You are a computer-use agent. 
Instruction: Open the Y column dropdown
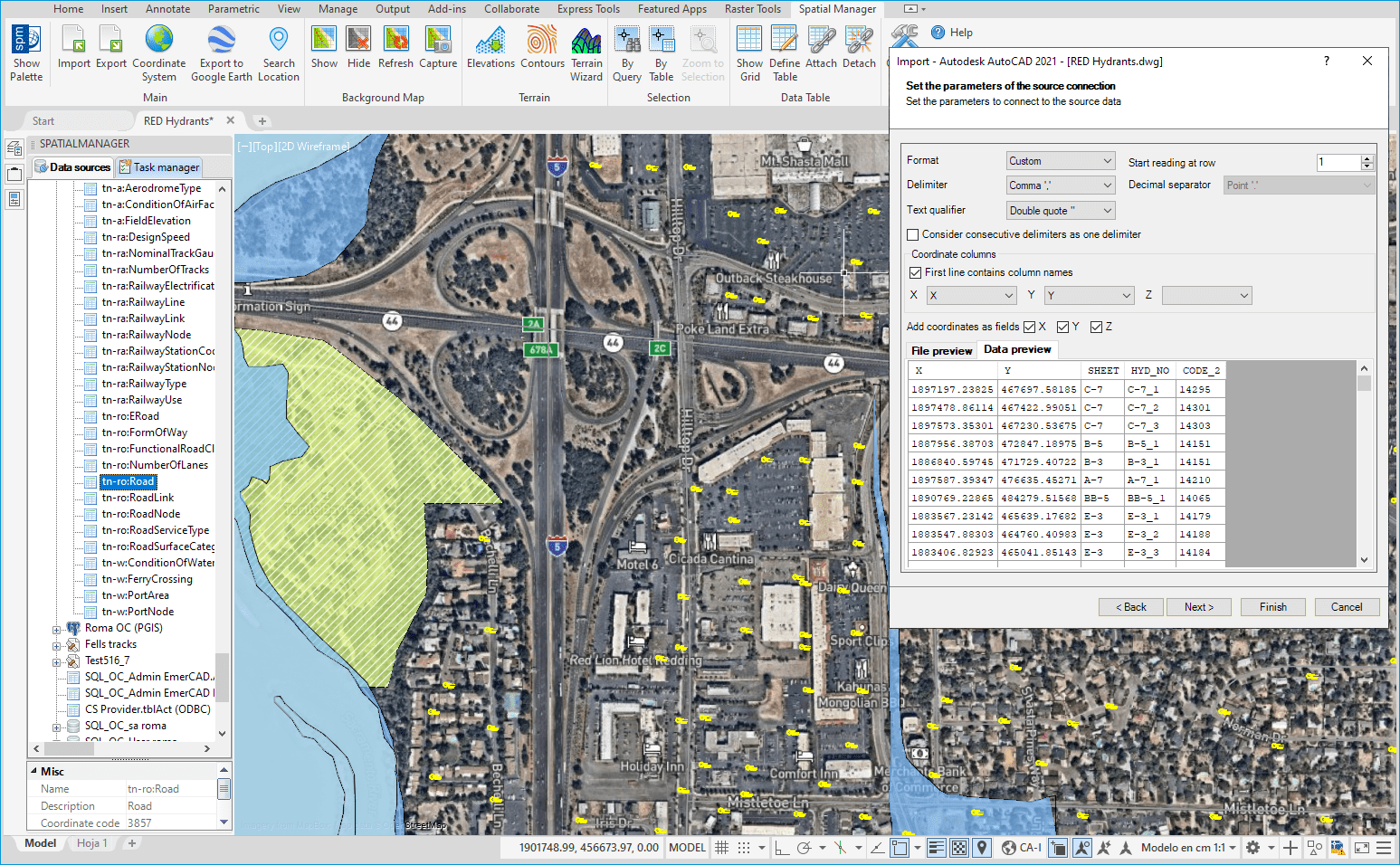click(1090, 296)
